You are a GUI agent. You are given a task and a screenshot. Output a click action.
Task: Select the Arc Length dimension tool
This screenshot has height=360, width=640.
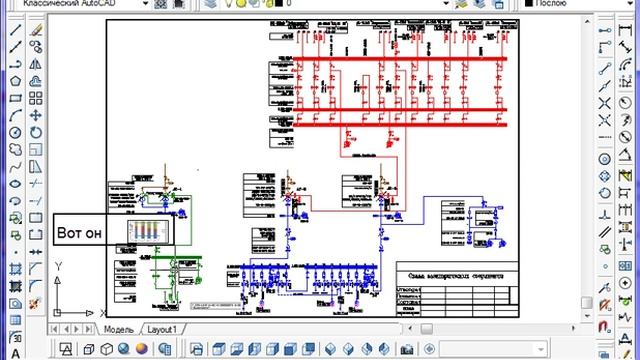point(625,64)
